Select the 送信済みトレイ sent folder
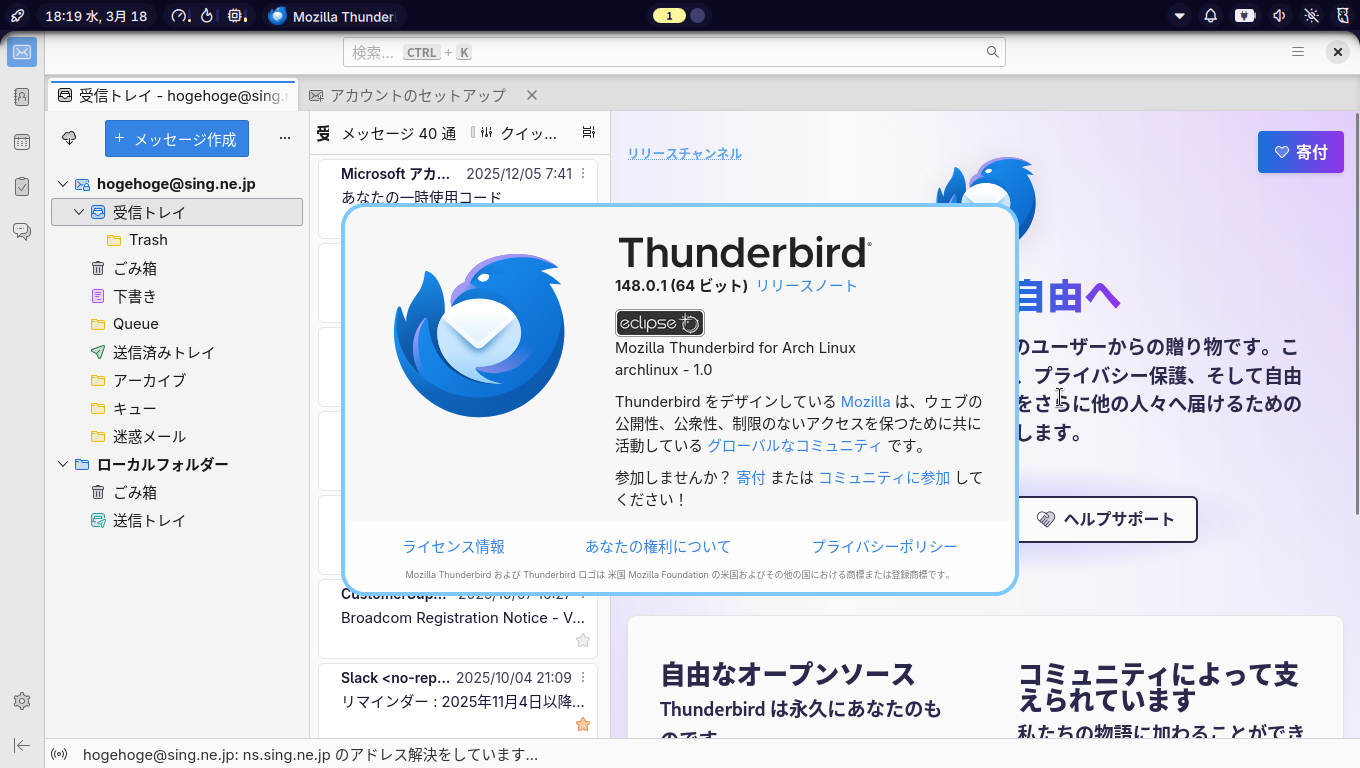This screenshot has width=1360, height=768. (177, 352)
